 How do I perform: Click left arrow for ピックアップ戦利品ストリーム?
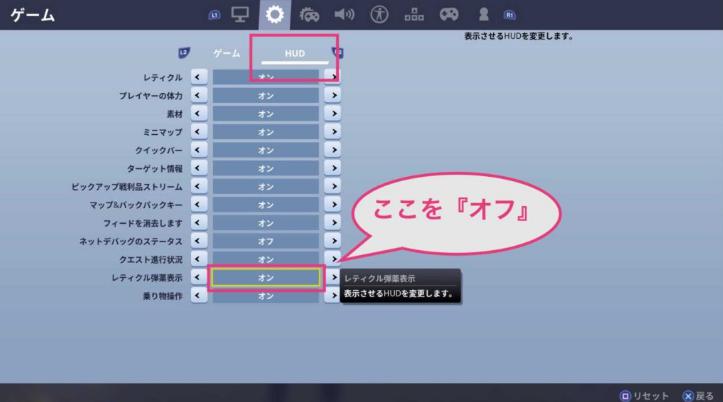(x=199, y=186)
